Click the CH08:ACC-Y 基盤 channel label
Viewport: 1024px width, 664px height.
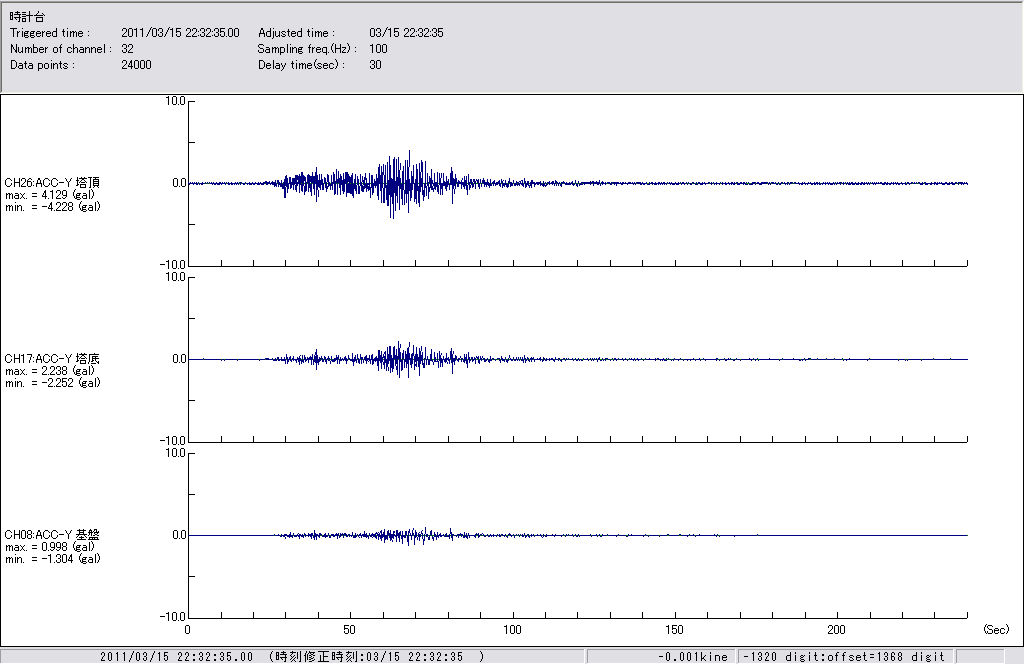(x=52, y=535)
